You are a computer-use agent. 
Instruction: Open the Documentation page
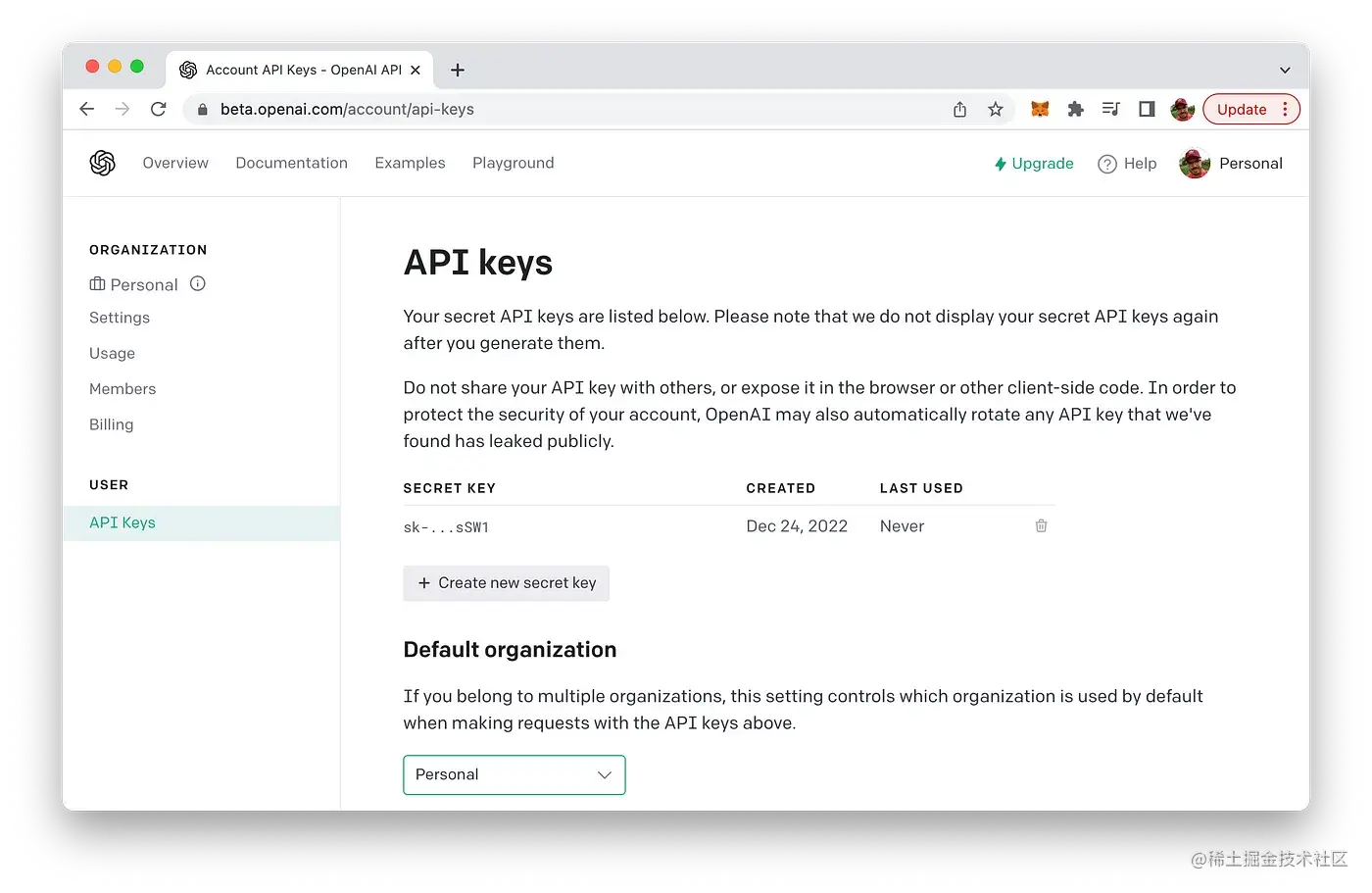(291, 163)
